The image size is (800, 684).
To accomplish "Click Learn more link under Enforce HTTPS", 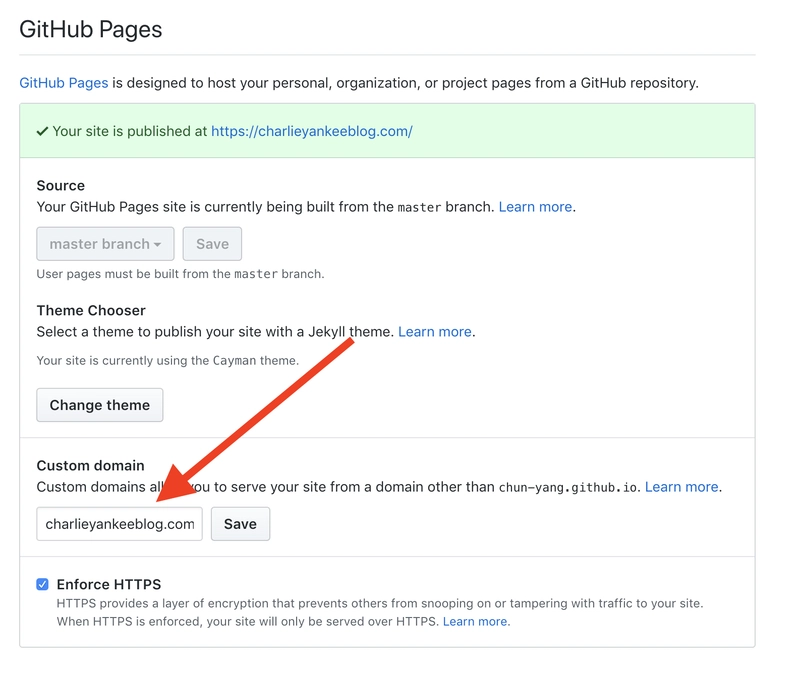I will pyautogui.click(x=475, y=621).
